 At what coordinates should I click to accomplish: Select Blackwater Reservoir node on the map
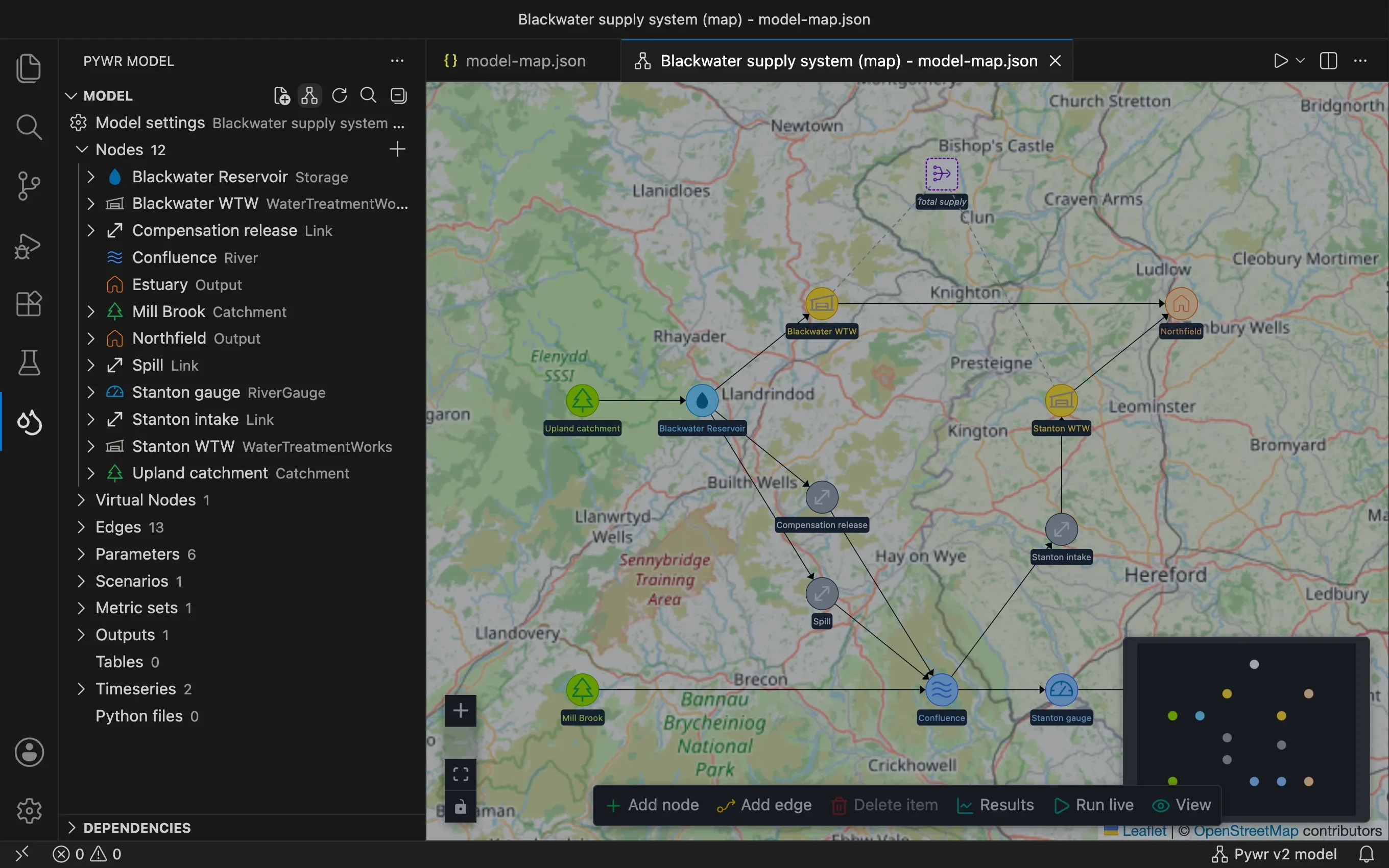pyautogui.click(x=702, y=401)
